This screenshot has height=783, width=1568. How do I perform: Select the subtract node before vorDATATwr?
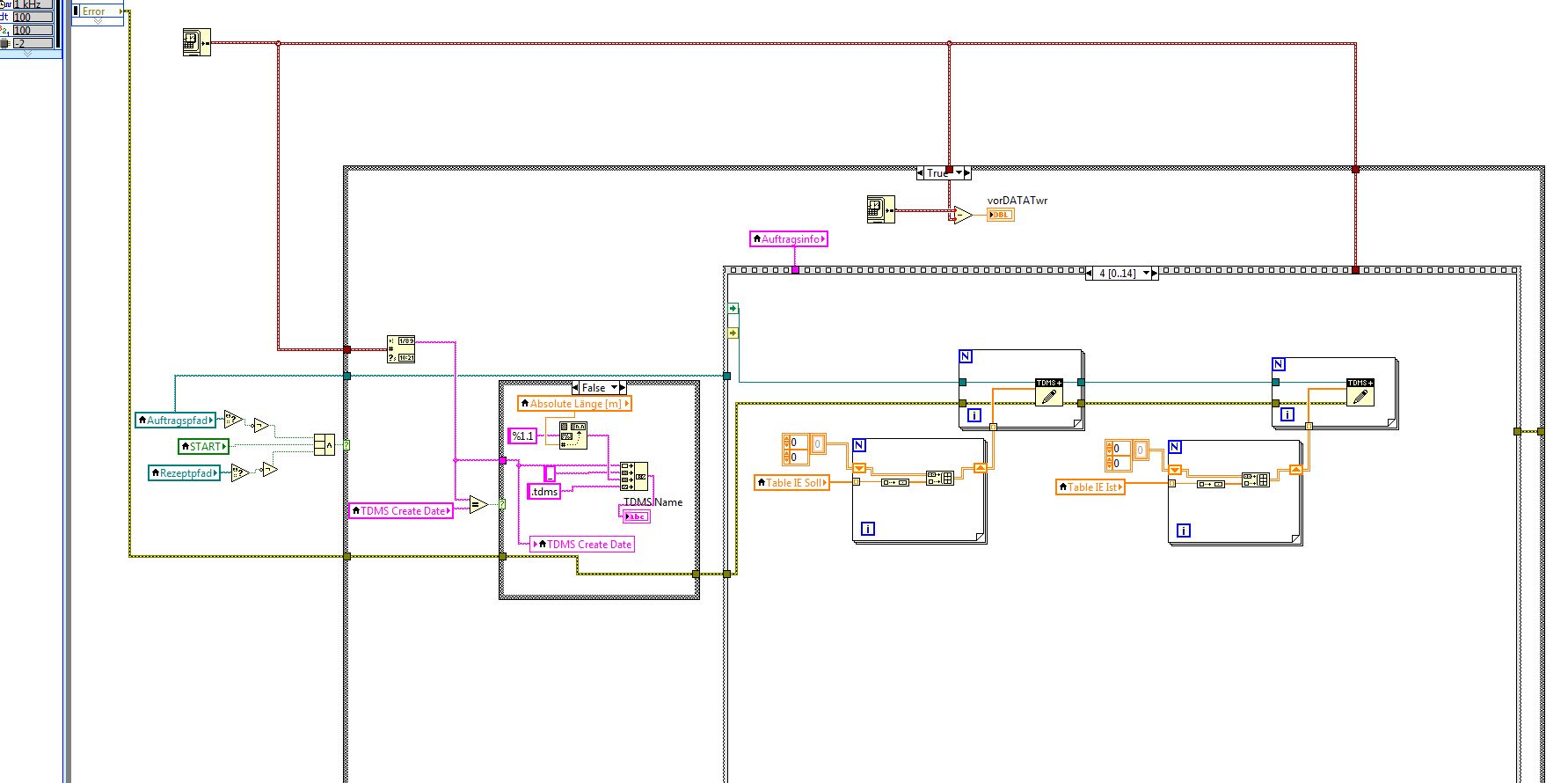pyautogui.click(x=964, y=215)
